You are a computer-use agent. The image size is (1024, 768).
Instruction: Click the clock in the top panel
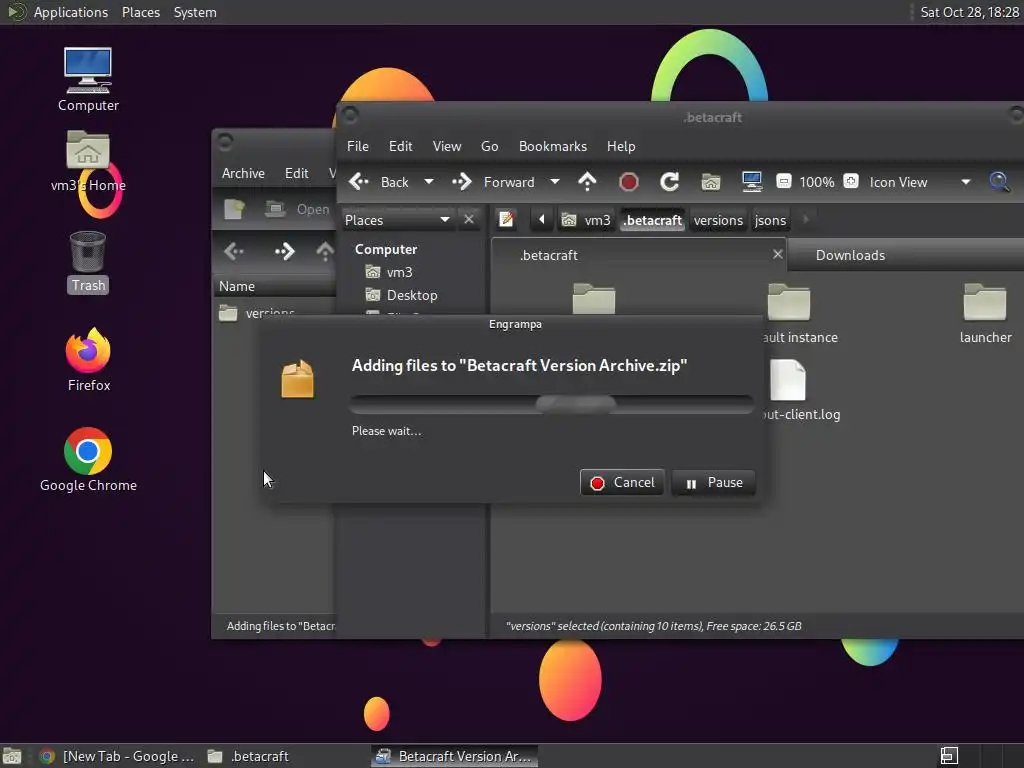[969, 12]
